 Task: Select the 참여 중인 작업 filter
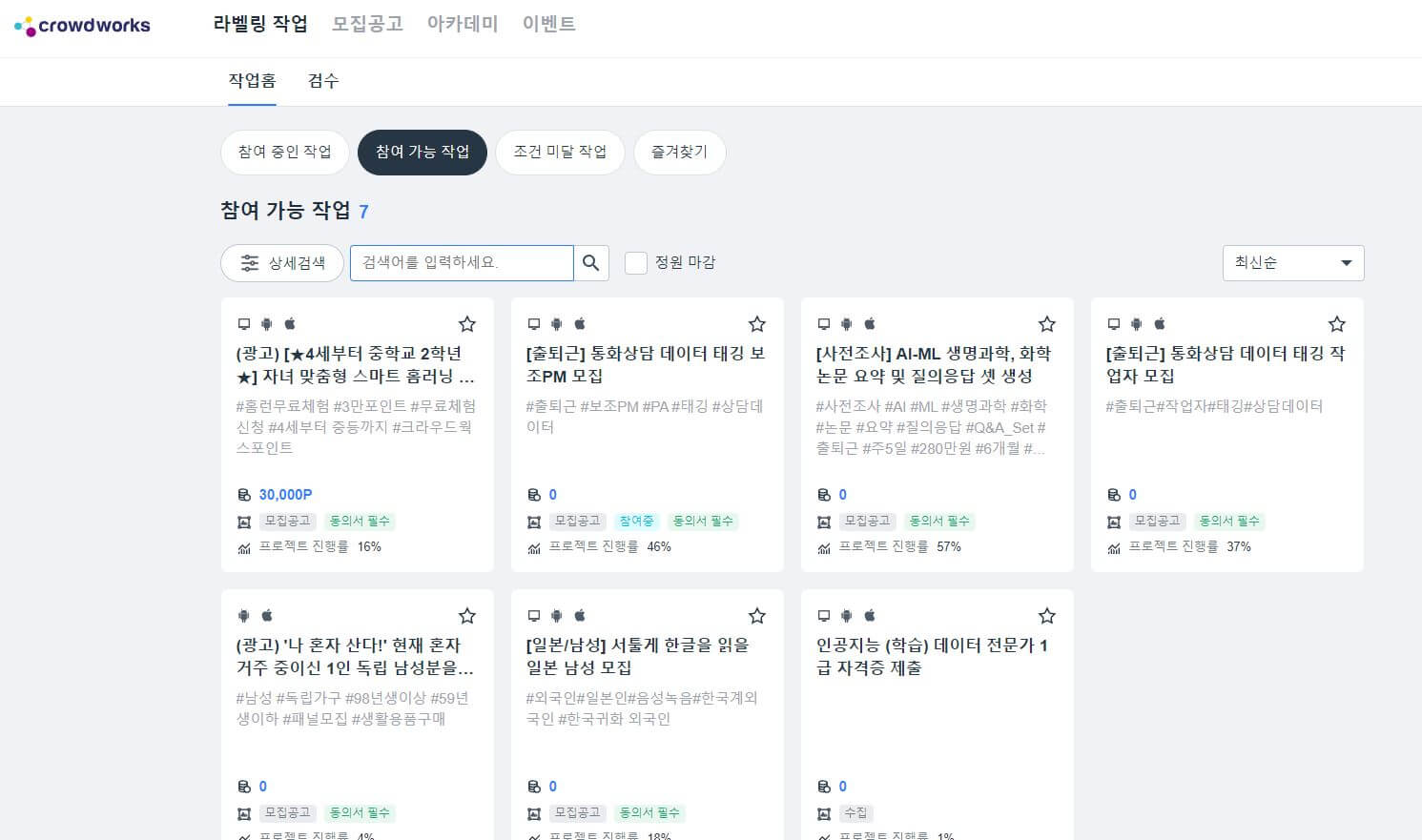pyautogui.click(x=283, y=152)
